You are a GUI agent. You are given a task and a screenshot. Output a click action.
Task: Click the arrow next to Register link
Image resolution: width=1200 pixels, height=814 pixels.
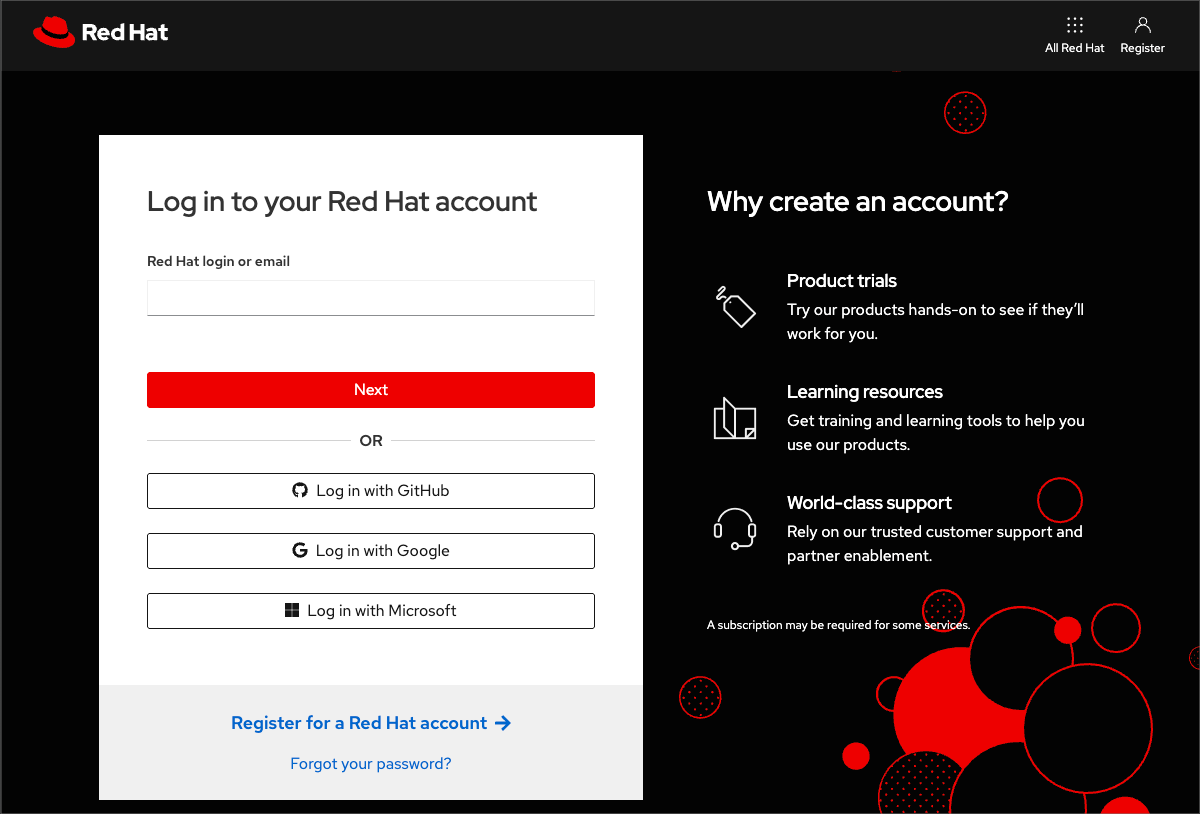(x=503, y=723)
